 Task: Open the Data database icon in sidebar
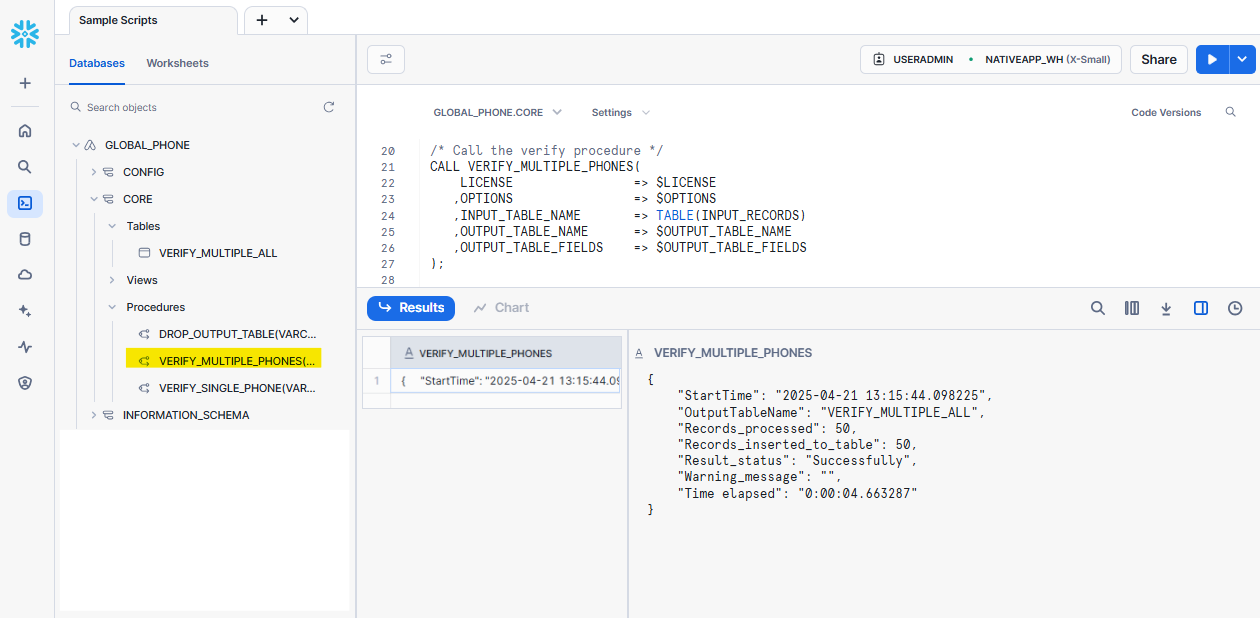pyautogui.click(x=25, y=239)
